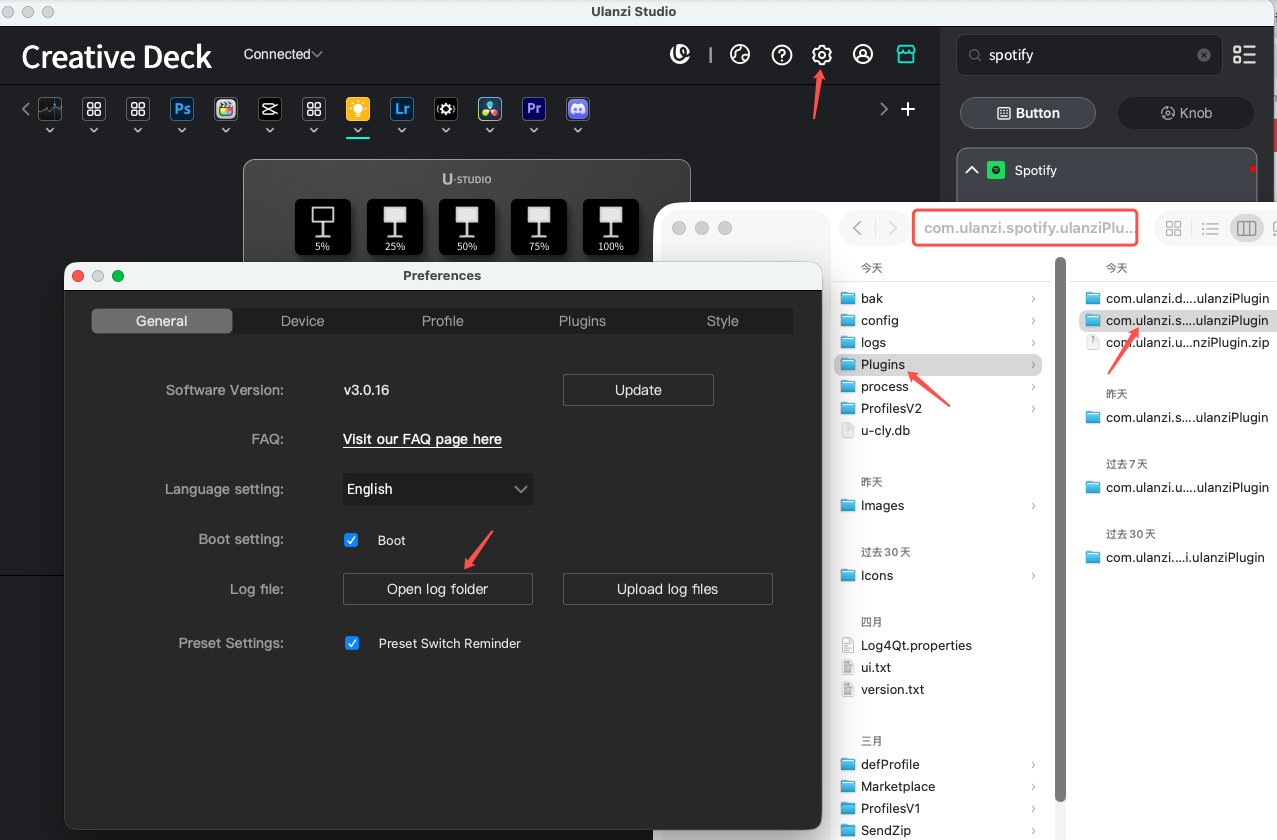Open the user account icon

coord(863,54)
